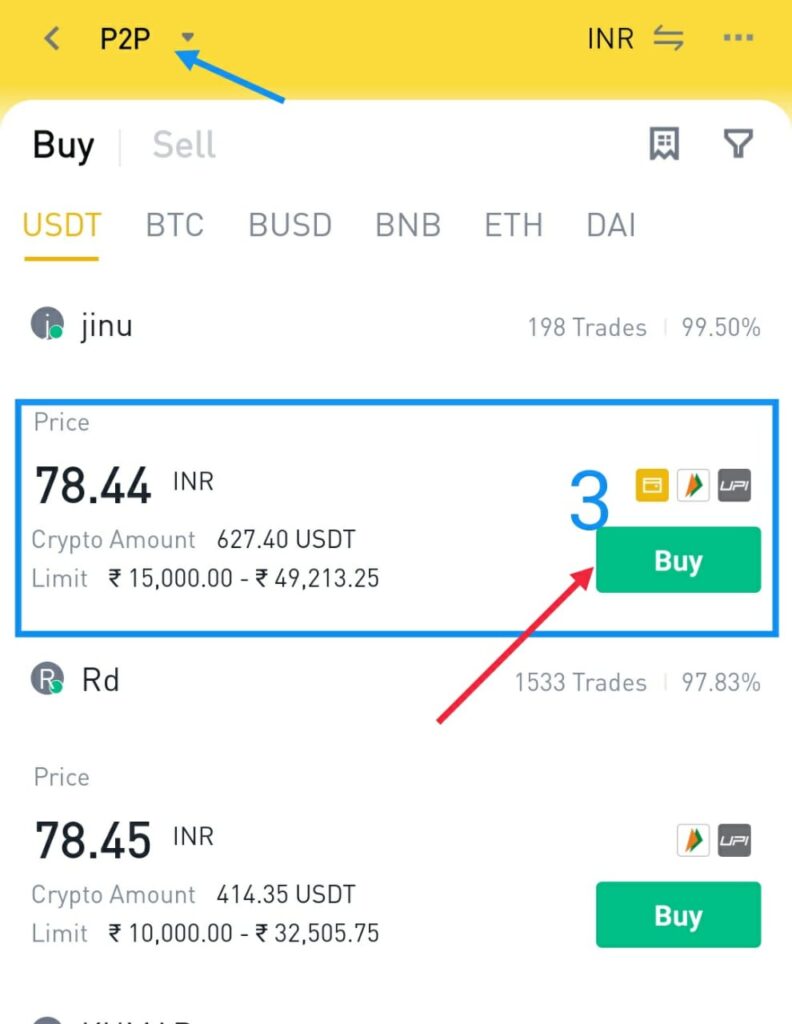
Task: Expand the P2P mode dropdown arrow
Action: point(188,37)
